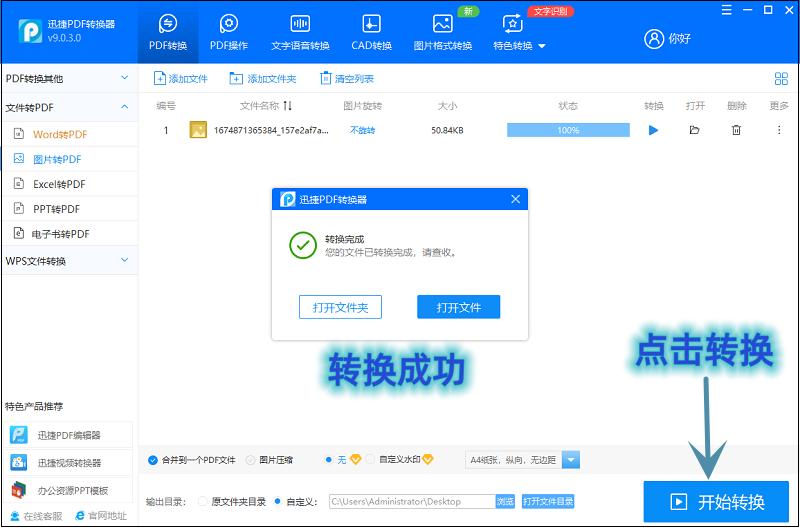Click the VIP diamond icon beside 无
The image size is (800, 528).
[x=355, y=460]
